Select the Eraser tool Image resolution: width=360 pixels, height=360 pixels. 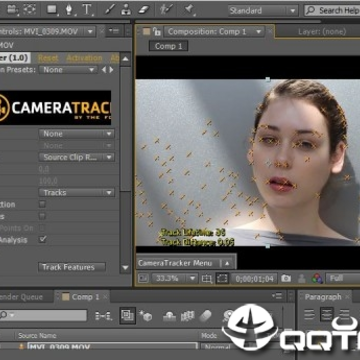point(144,10)
